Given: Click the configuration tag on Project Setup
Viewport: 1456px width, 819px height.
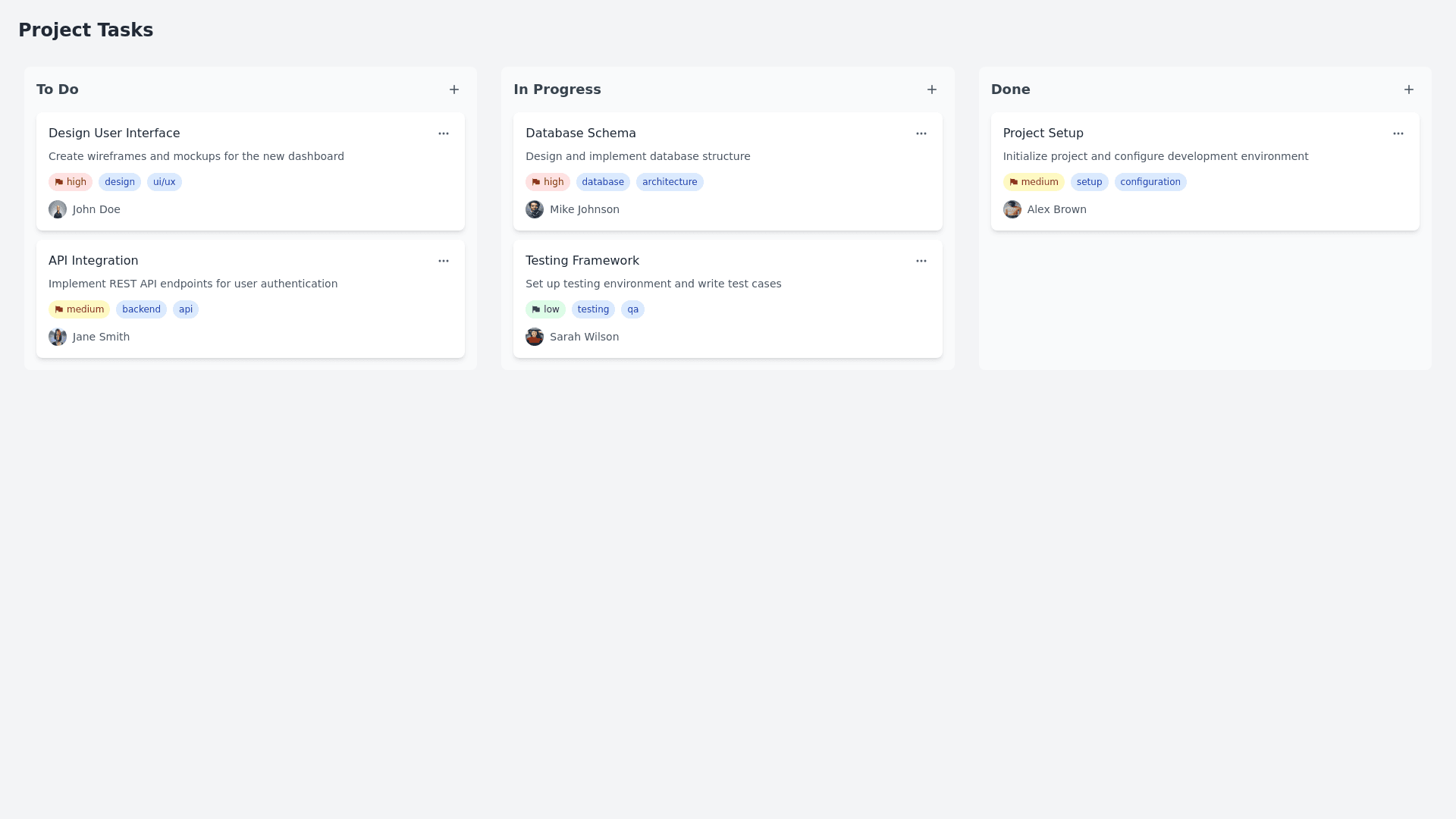Looking at the screenshot, I should point(1150,182).
